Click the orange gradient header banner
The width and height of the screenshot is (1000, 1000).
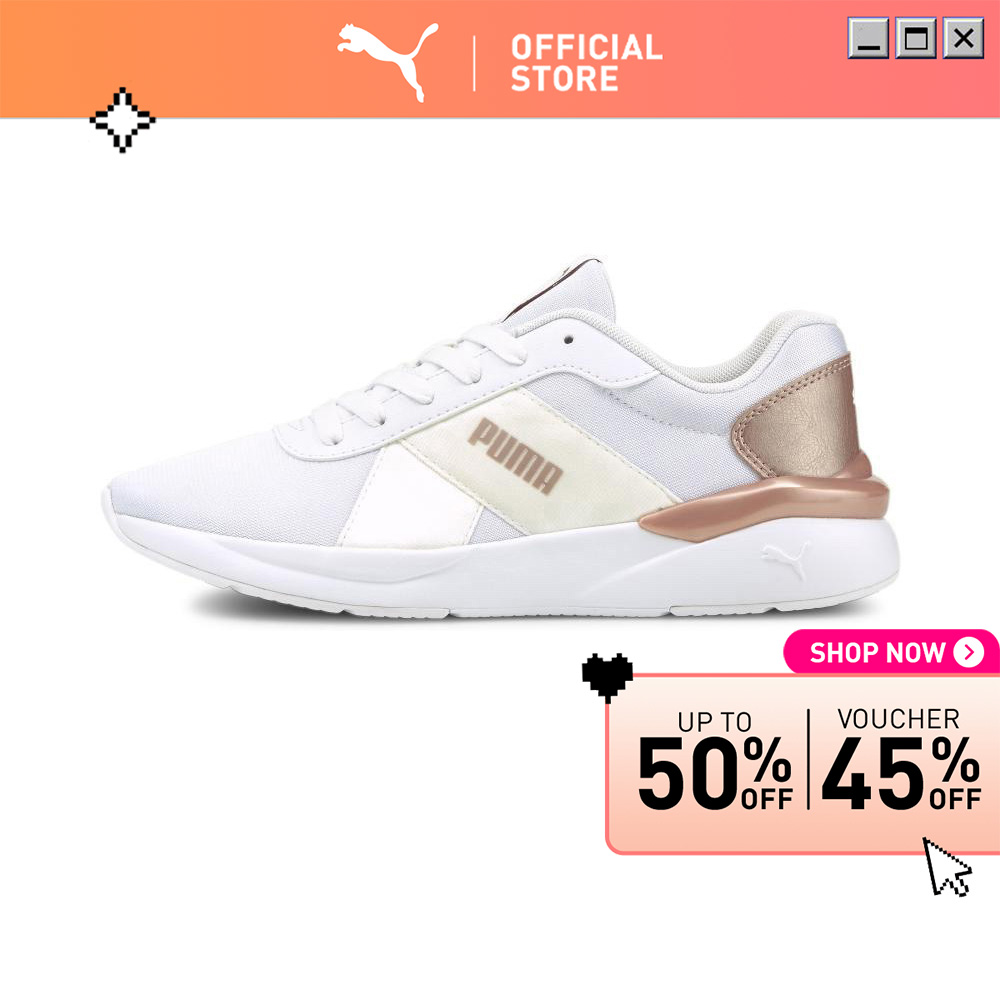tap(500, 59)
